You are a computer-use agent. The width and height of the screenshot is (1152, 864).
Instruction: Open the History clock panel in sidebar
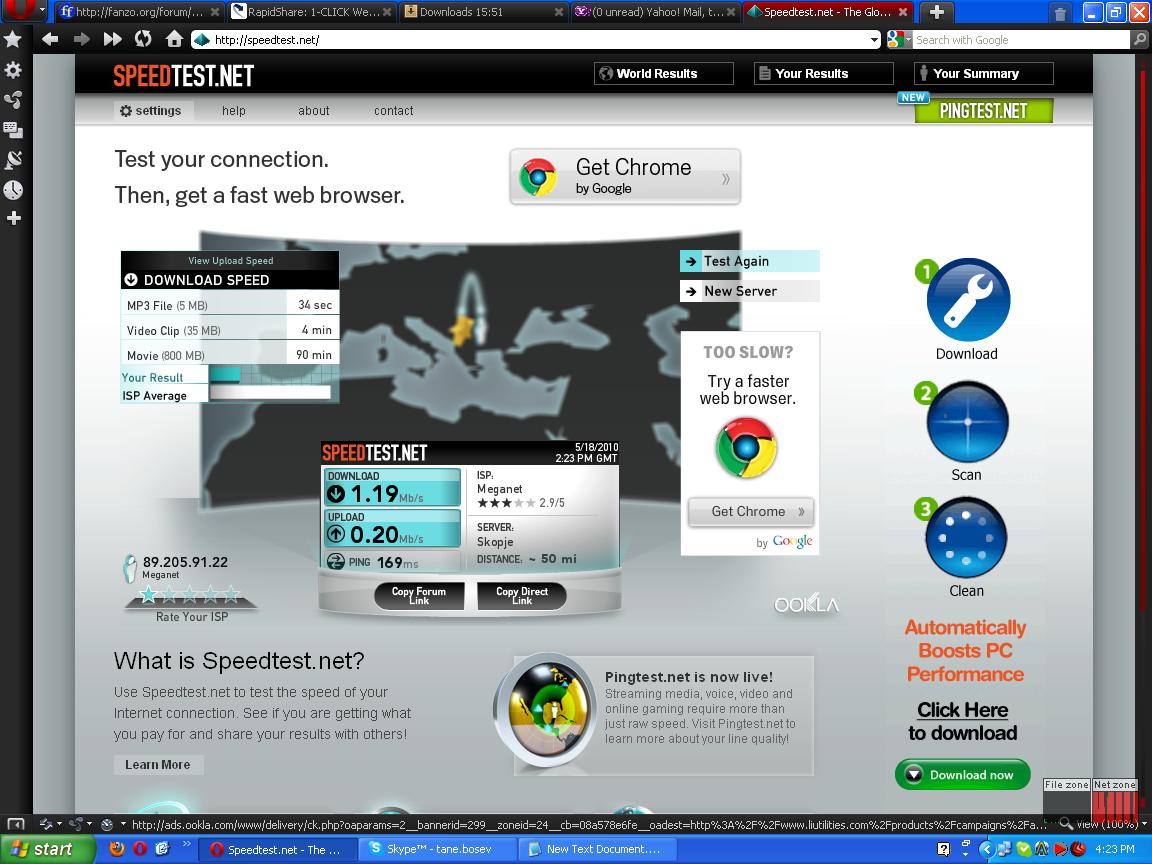[13, 190]
